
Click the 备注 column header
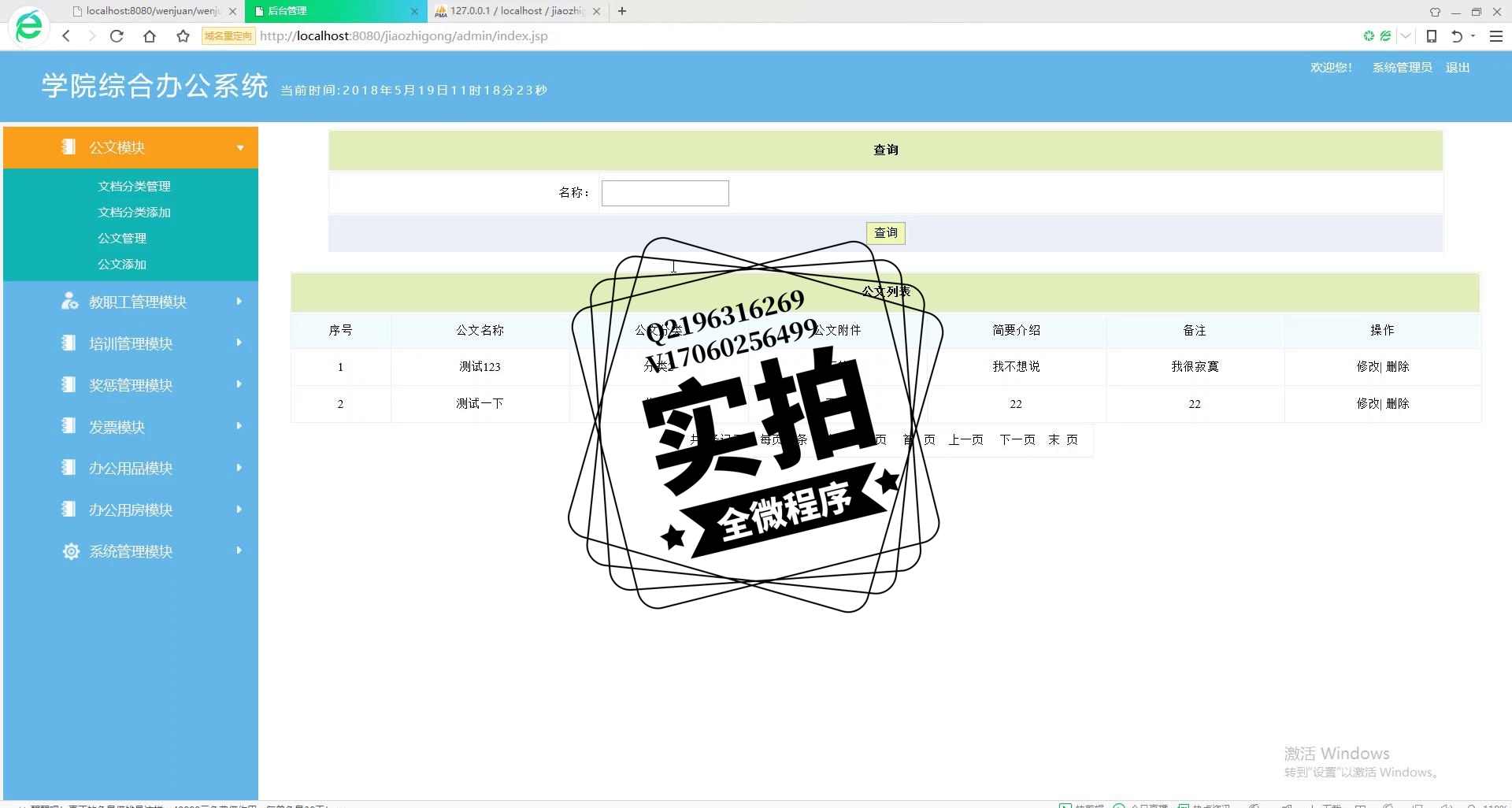(x=1195, y=330)
